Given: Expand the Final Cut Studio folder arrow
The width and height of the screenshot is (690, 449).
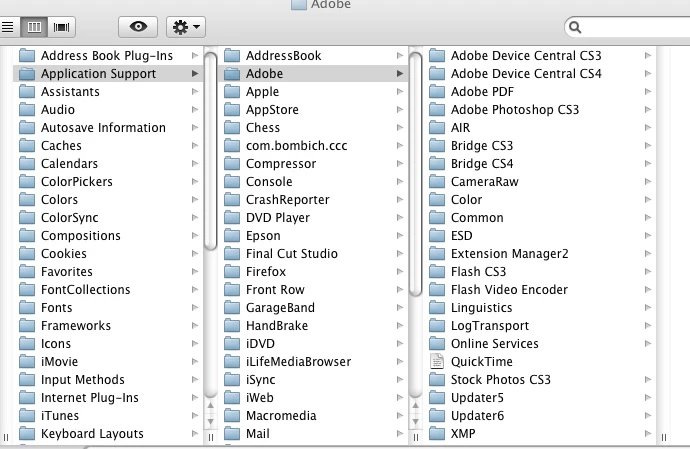Looking at the screenshot, I should [x=400, y=254].
